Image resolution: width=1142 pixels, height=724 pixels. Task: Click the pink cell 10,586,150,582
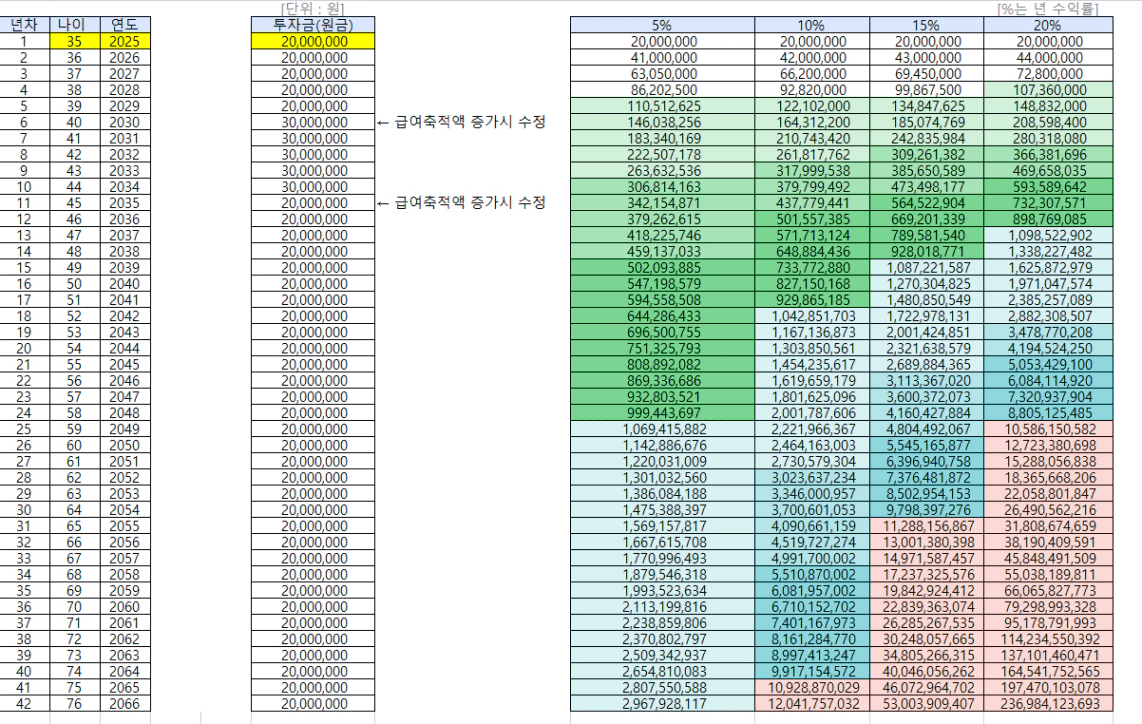coord(1048,430)
